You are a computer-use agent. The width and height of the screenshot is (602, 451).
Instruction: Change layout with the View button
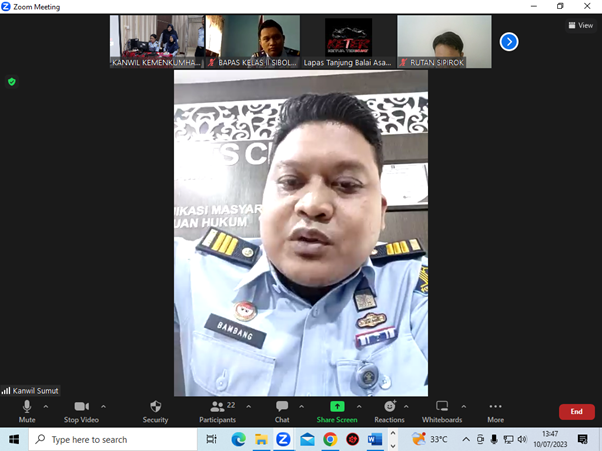pyautogui.click(x=579, y=25)
